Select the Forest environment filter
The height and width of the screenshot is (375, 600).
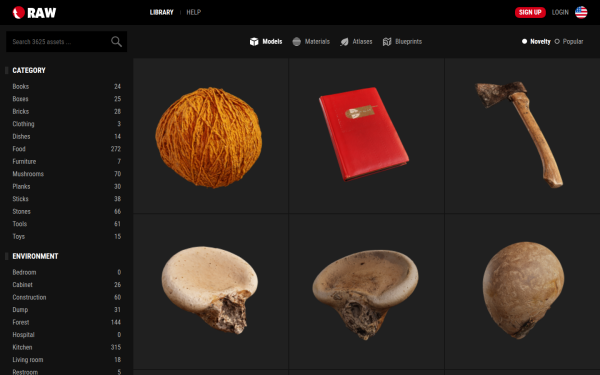coord(67,322)
